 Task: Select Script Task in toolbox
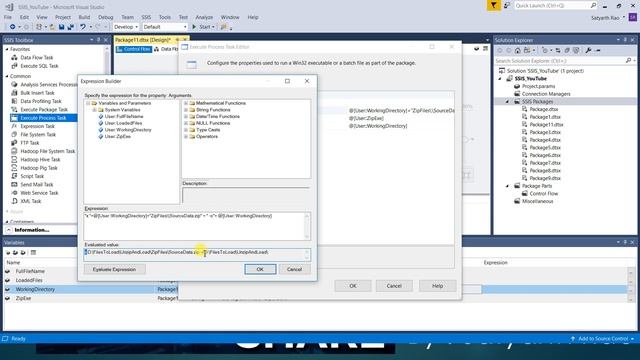coord(32,176)
